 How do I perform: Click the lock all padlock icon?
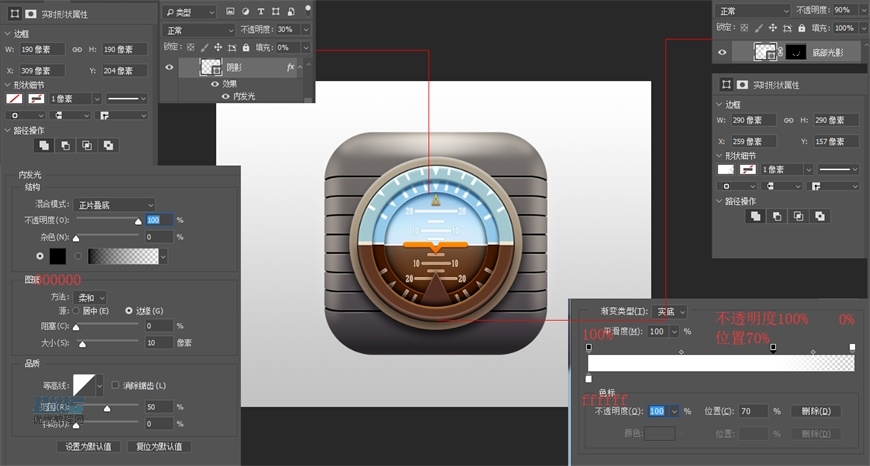point(247,47)
